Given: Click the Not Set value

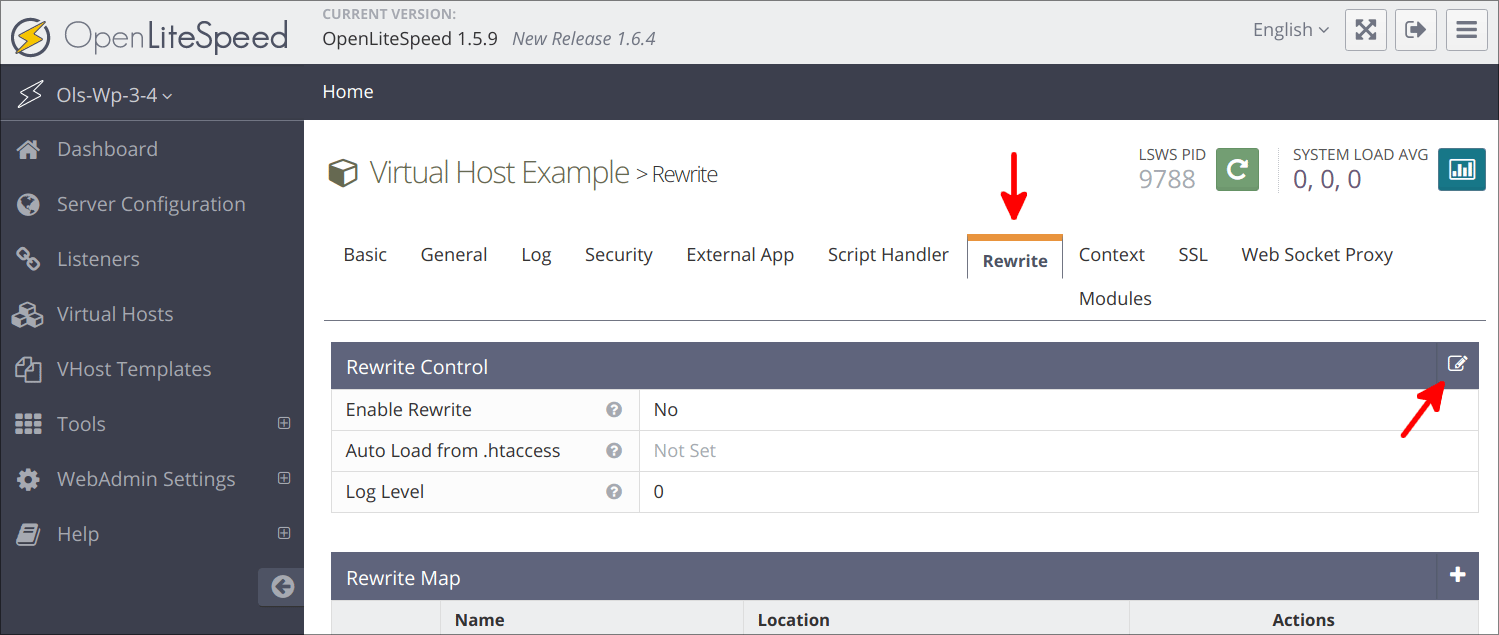Looking at the screenshot, I should pyautogui.click(x=685, y=451).
